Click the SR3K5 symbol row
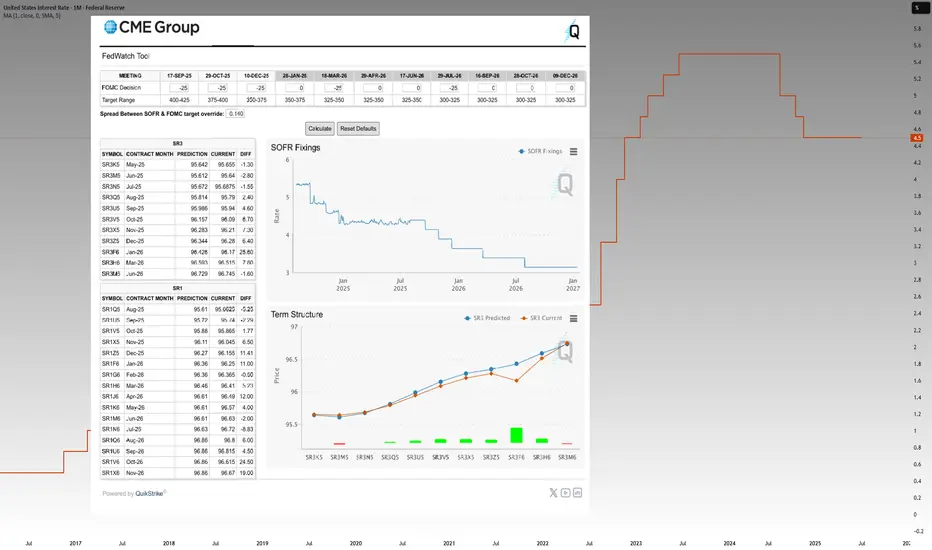This screenshot has height=550, width=932. point(178,165)
